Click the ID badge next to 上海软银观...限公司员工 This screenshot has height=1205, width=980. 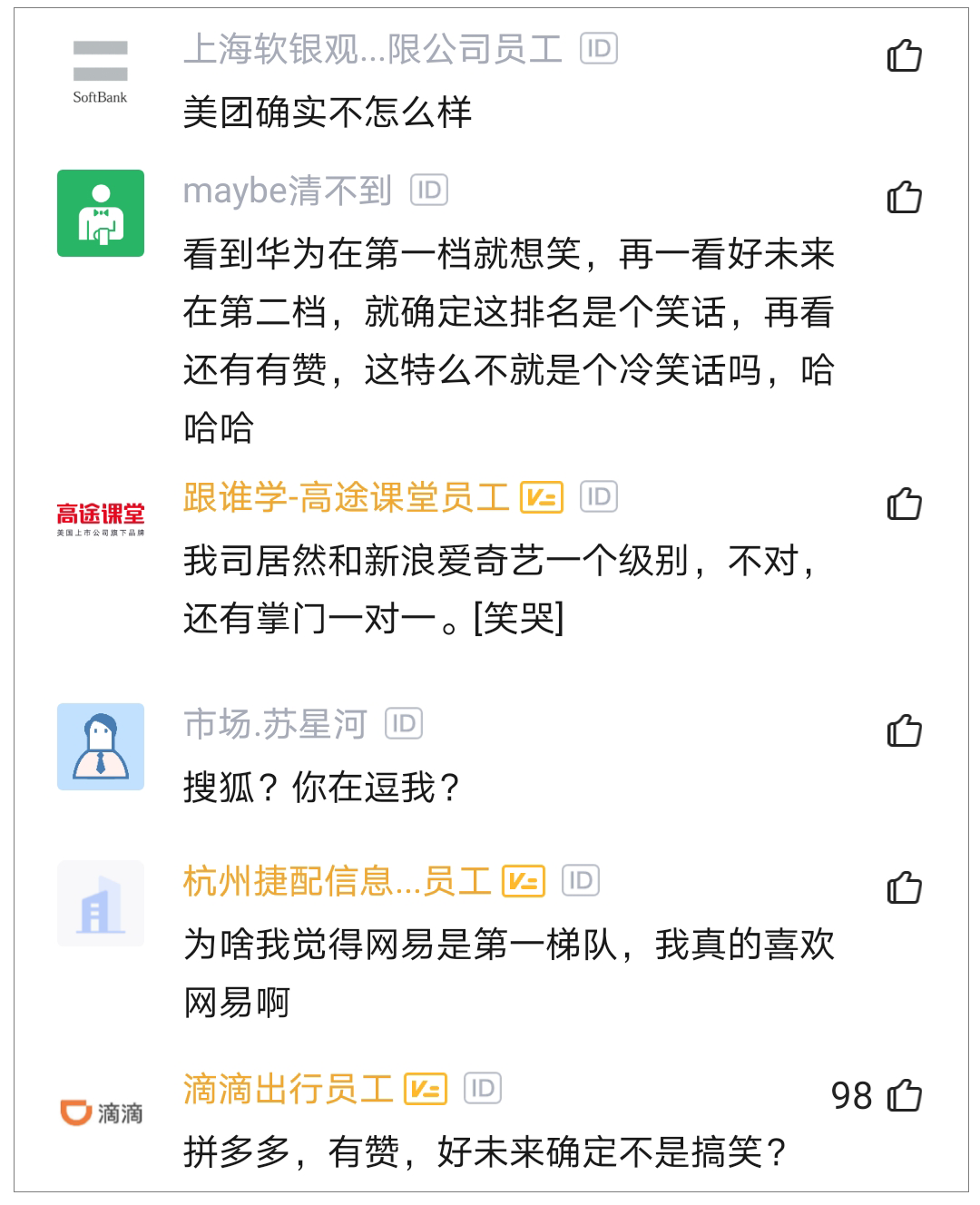pyautogui.click(x=599, y=48)
